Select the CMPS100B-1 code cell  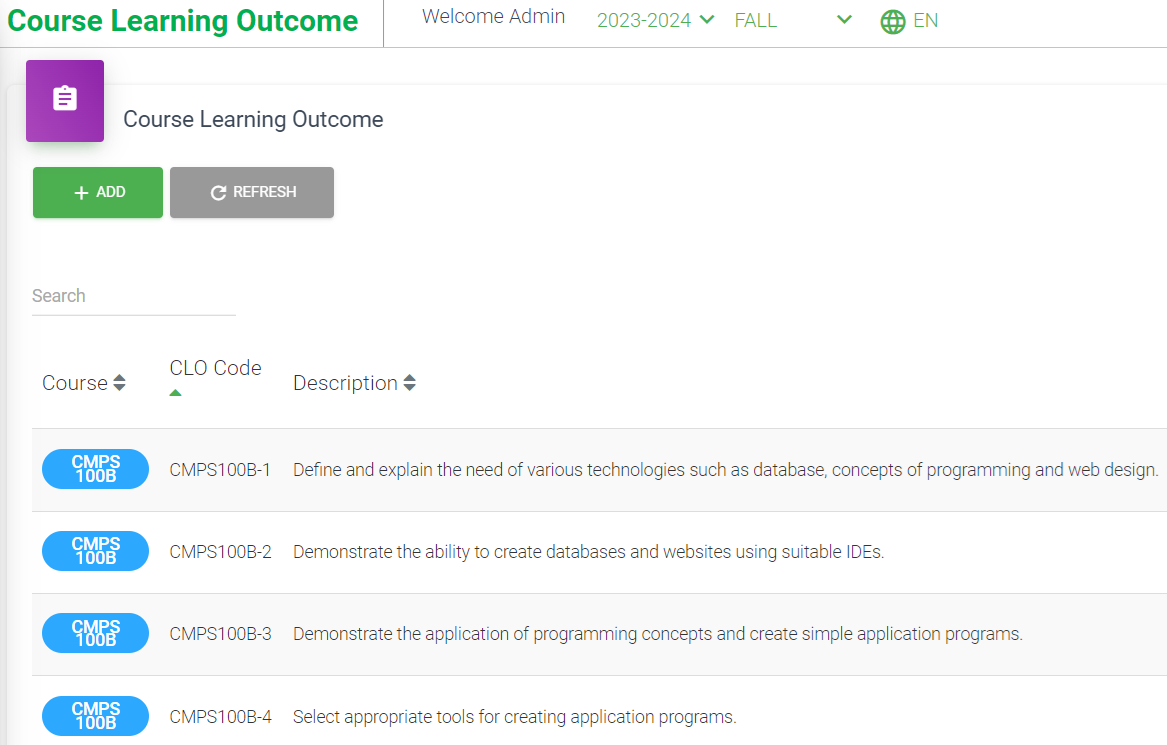point(220,469)
